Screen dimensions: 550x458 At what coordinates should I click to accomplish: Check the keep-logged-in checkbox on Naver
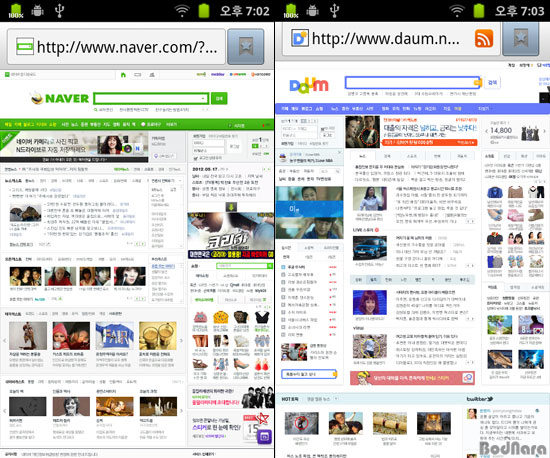pyautogui.click(x=195, y=158)
